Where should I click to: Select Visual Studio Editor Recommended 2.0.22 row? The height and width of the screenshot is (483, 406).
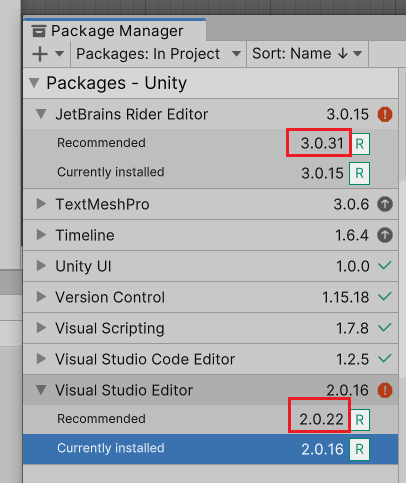pos(211,419)
